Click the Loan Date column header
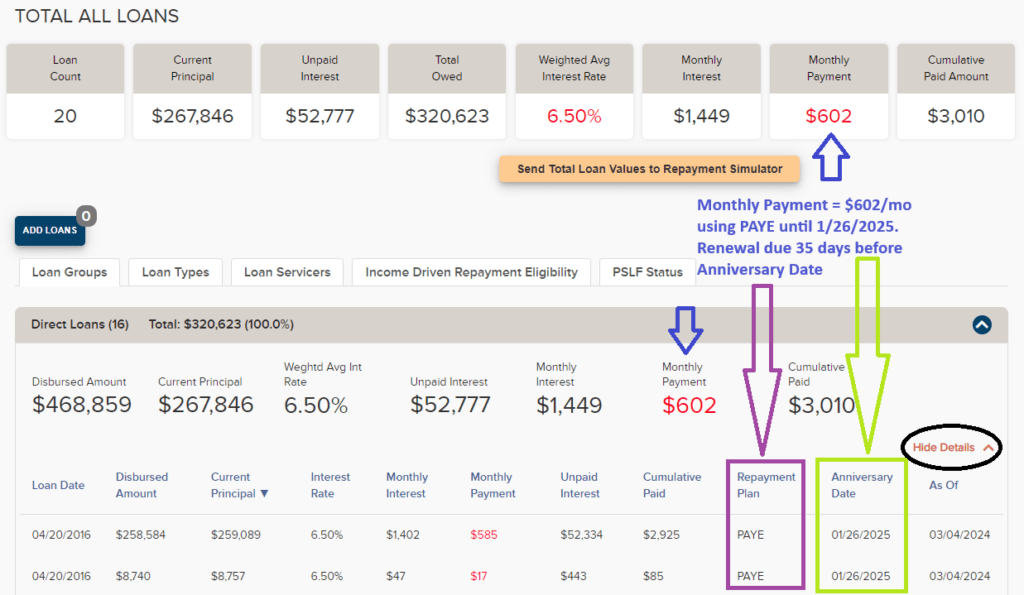The height and width of the screenshot is (595, 1024). point(58,485)
